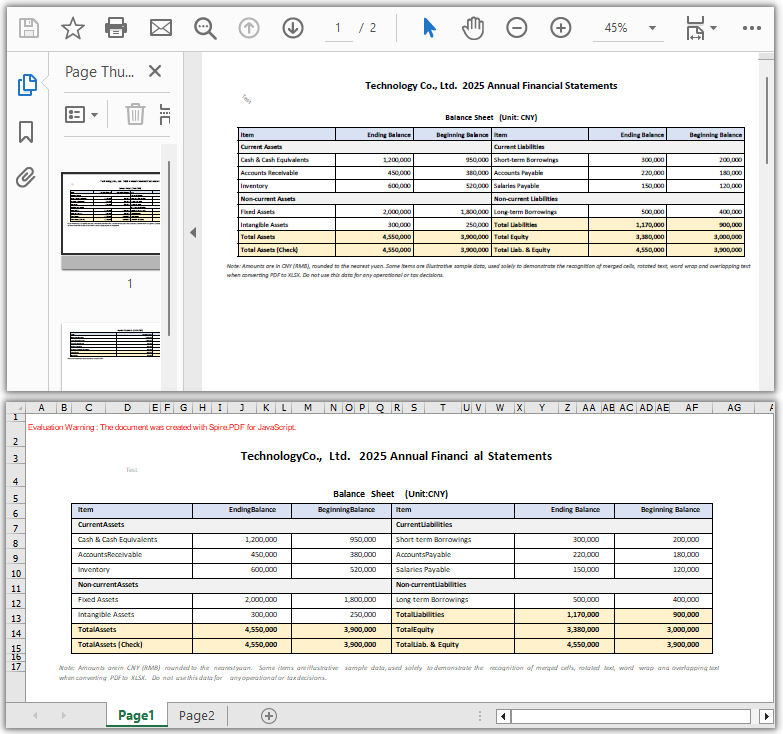Click the next sheet navigation arrow
Image resolution: width=783 pixels, height=734 pixels.
[63, 716]
